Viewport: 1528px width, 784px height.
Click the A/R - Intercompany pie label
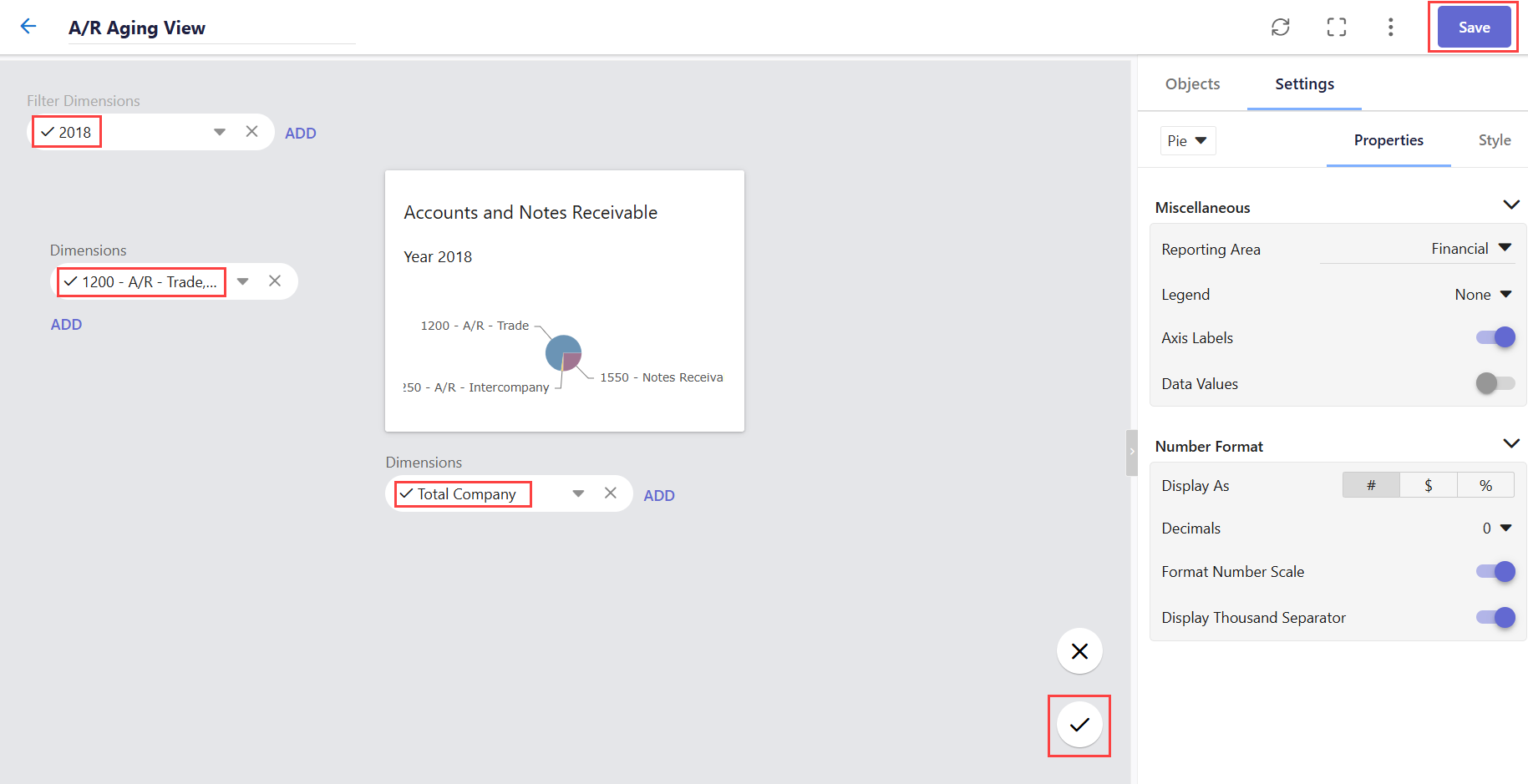[x=476, y=387]
